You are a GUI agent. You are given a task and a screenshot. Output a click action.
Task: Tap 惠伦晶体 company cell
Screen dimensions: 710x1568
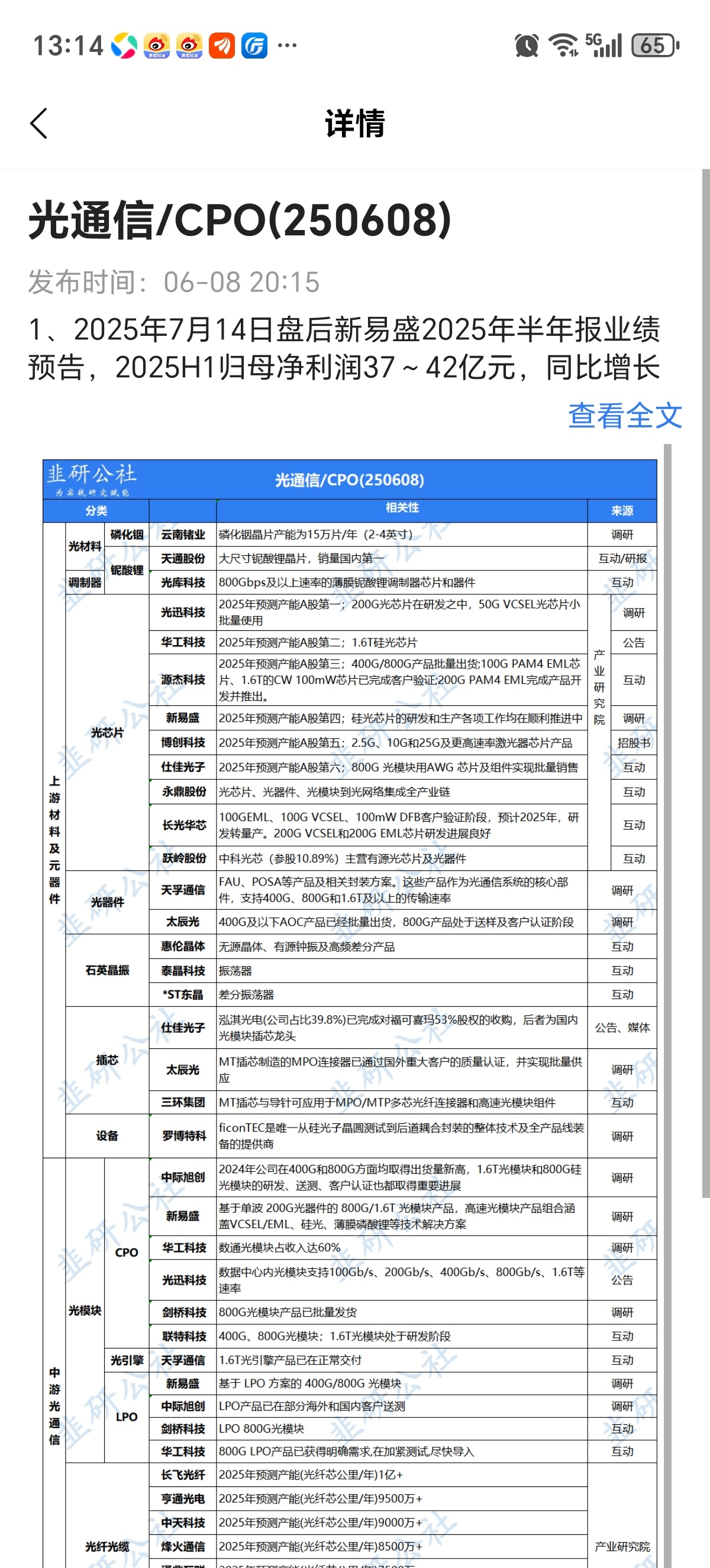click(183, 947)
